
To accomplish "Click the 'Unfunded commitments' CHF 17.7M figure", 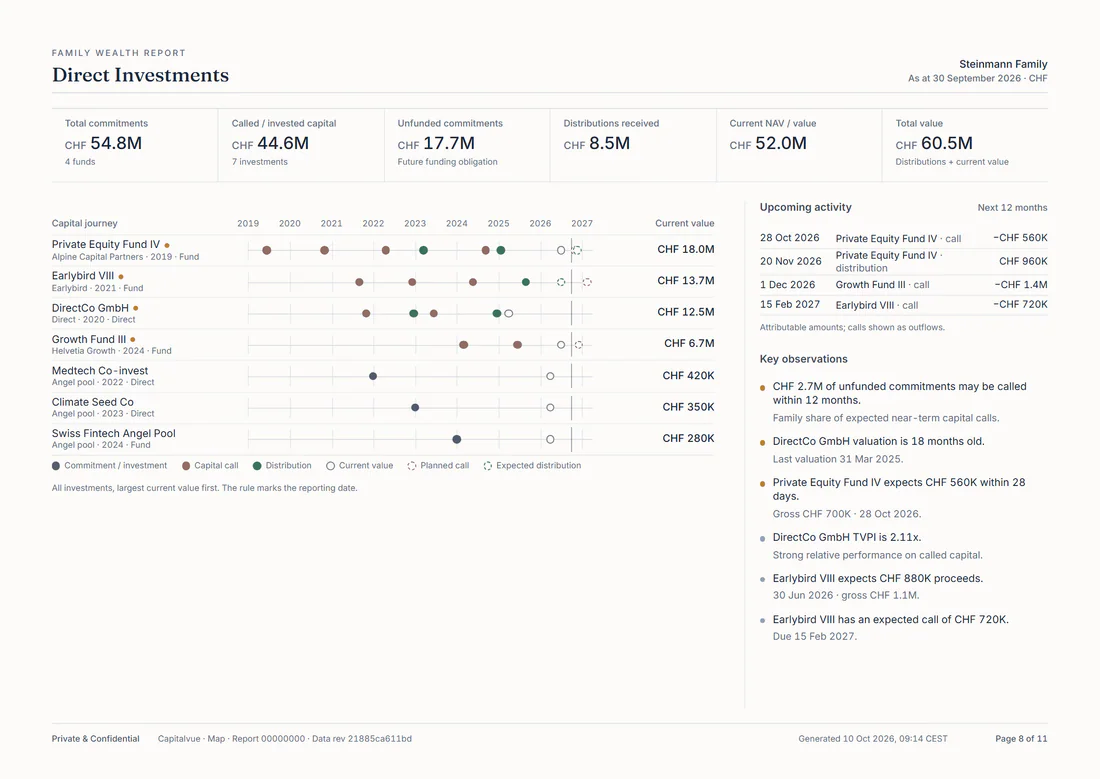I will click(x=436, y=143).
